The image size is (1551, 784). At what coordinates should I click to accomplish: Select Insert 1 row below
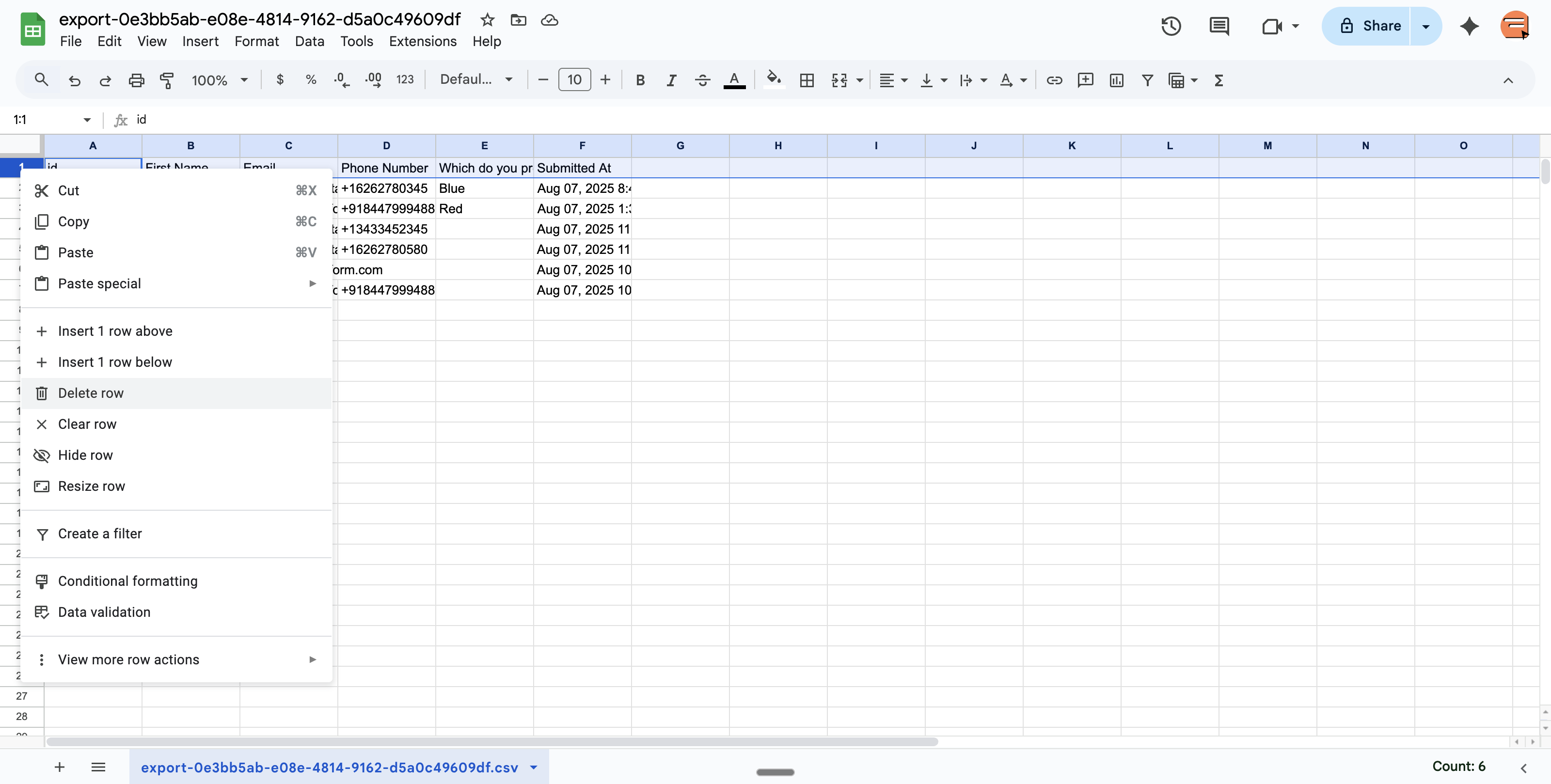pyautogui.click(x=176, y=362)
